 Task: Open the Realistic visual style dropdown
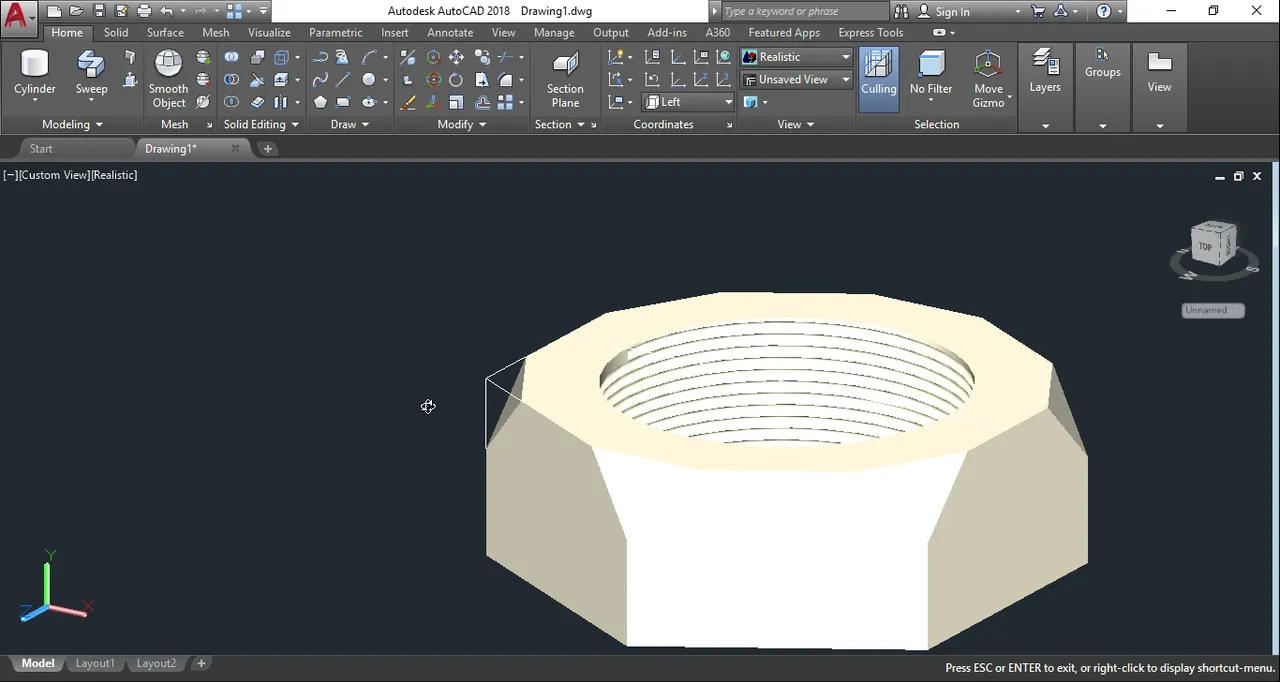pyautogui.click(x=796, y=57)
